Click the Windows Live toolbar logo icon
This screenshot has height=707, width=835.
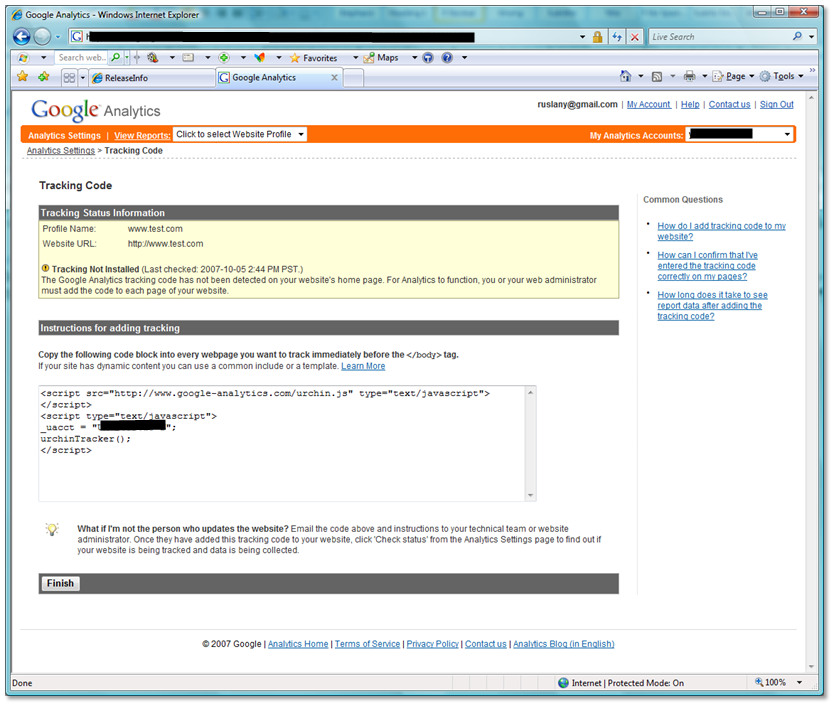tap(23, 57)
